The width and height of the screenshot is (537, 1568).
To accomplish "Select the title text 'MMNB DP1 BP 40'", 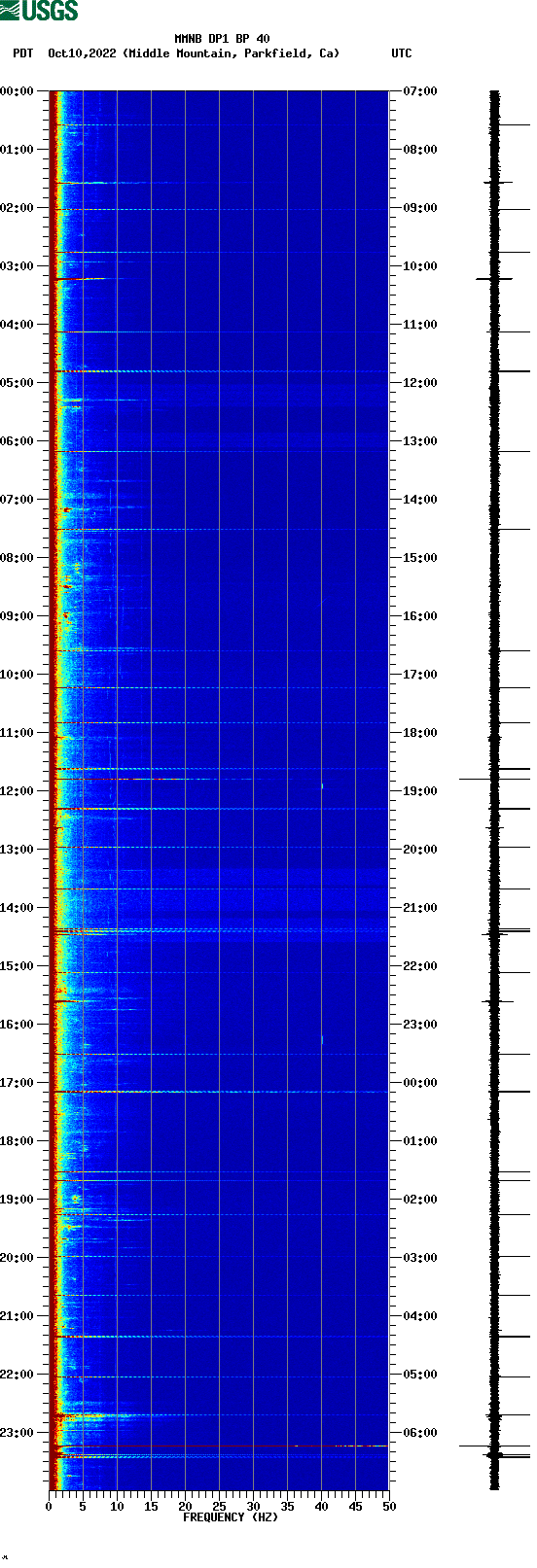I will [x=222, y=40].
